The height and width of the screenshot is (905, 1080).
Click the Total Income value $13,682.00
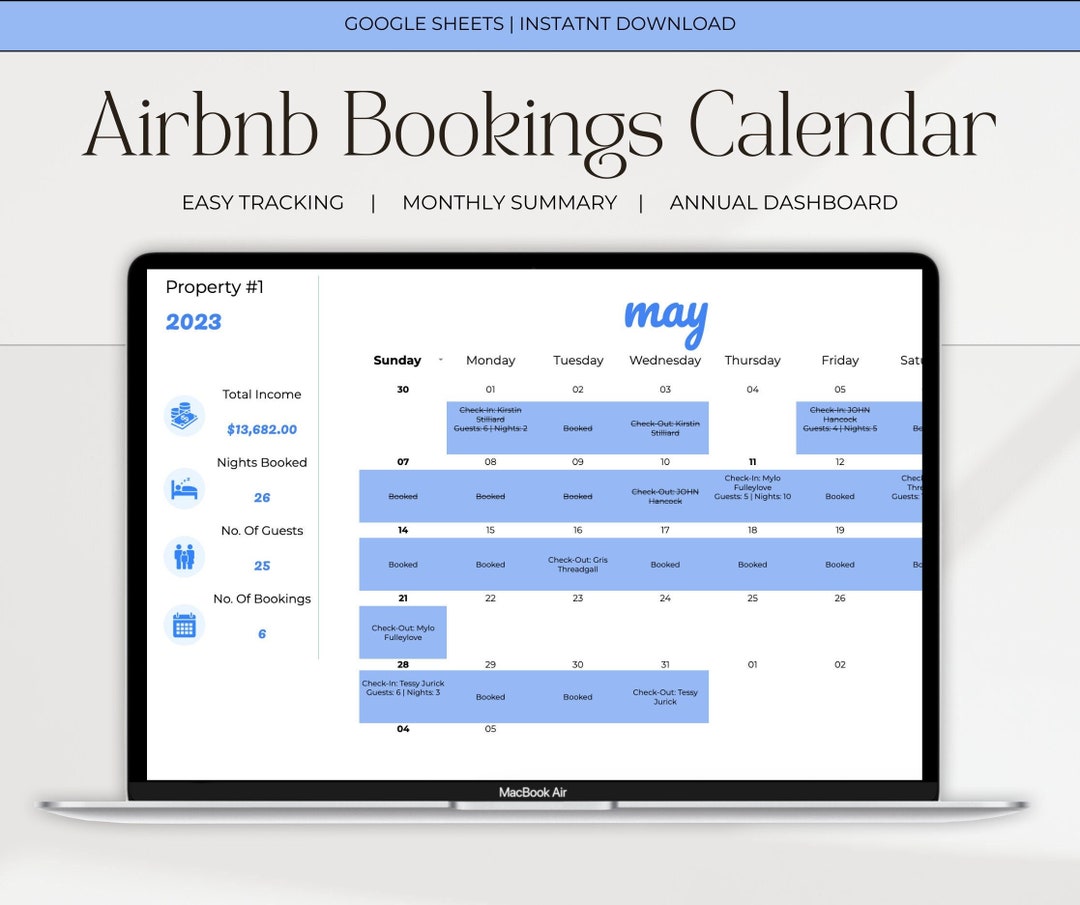tap(263, 428)
